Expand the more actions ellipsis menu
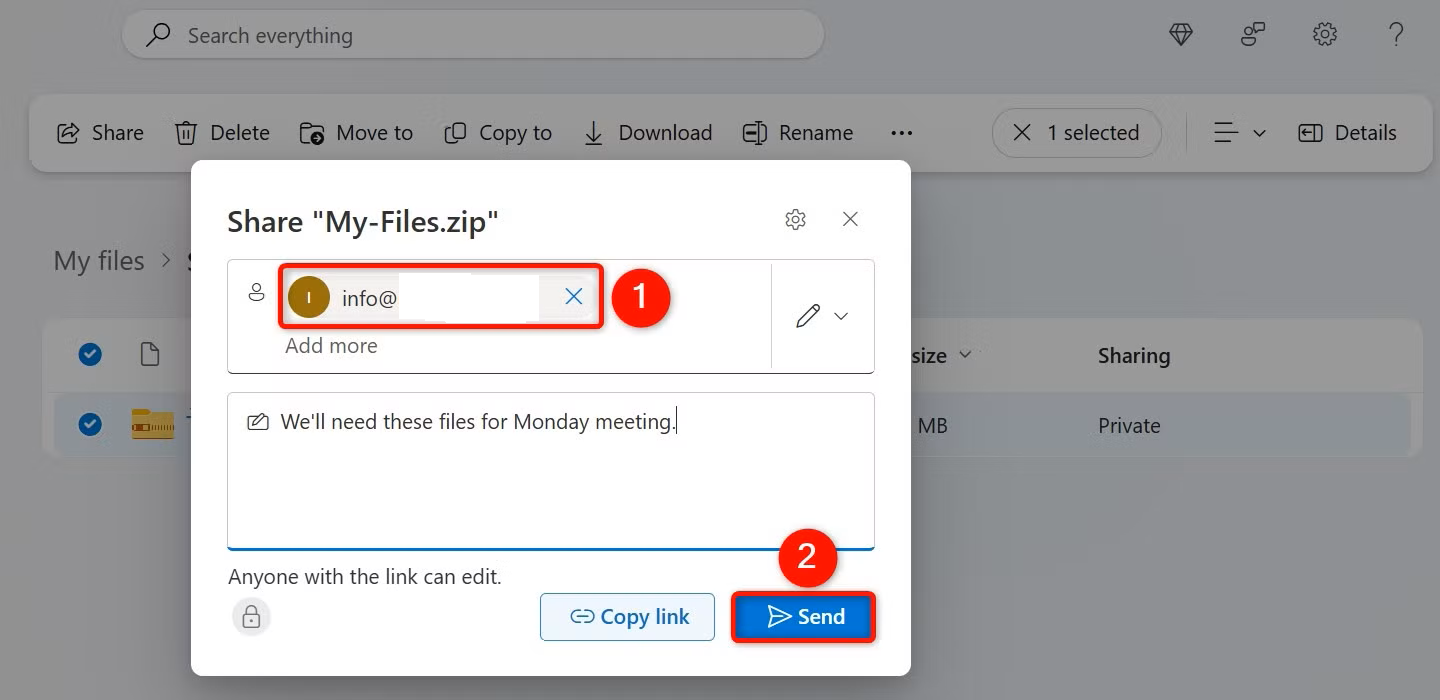 click(902, 133)
